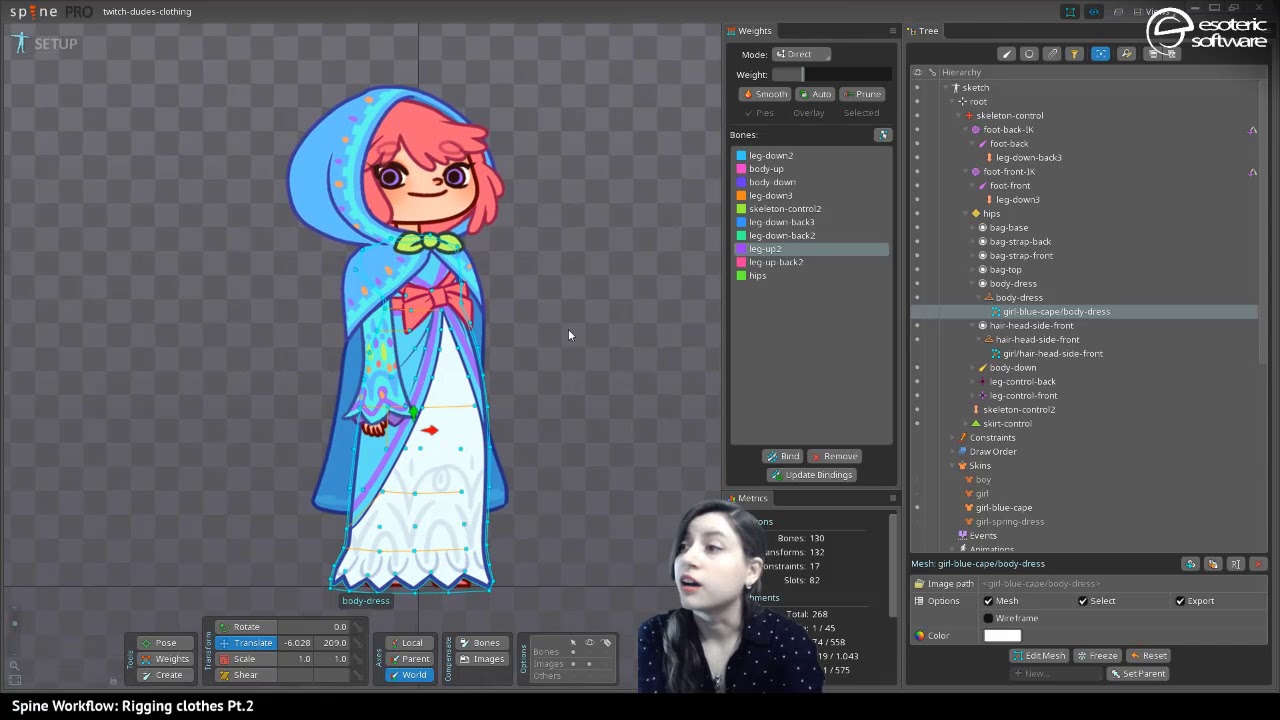
Task: Click the Bind button
Action: (x=783, y=456)
